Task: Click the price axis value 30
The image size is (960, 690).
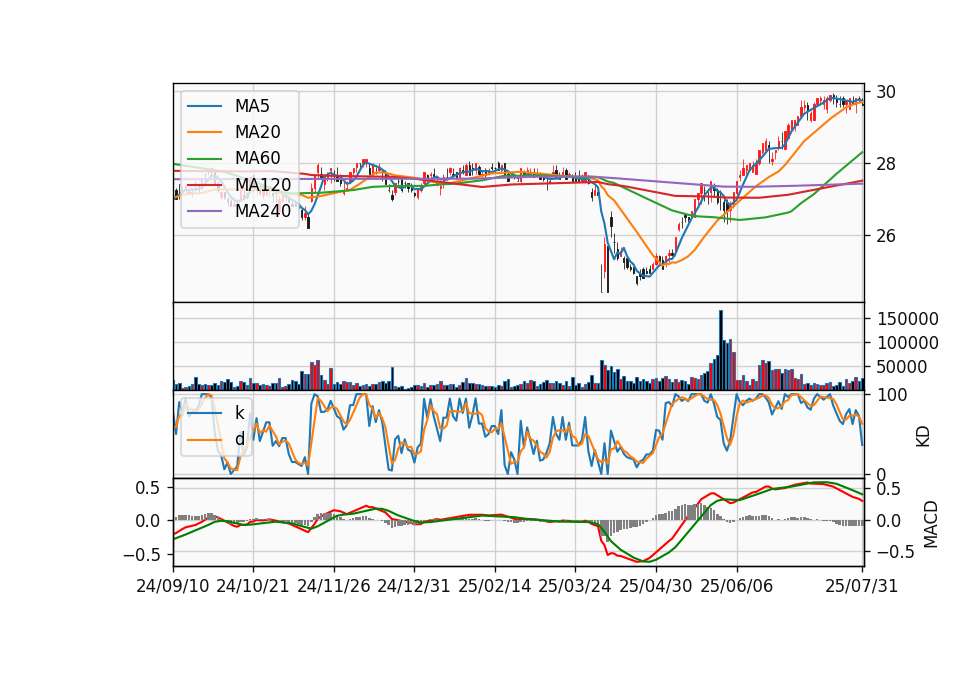Action: [x=886, y=92]
